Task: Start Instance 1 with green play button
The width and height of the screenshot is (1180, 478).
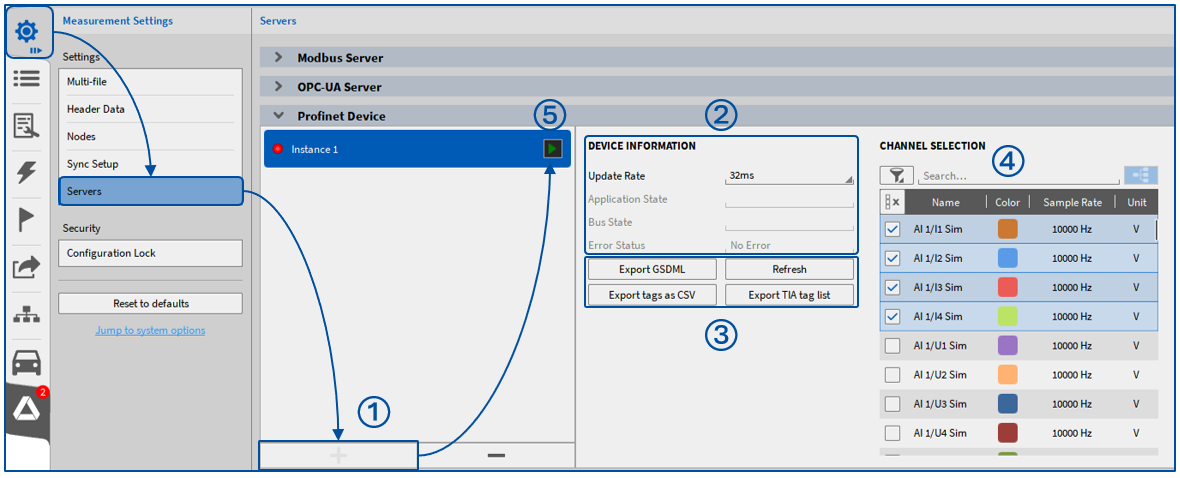Action: pyautogui.click(x=552, y=149)
